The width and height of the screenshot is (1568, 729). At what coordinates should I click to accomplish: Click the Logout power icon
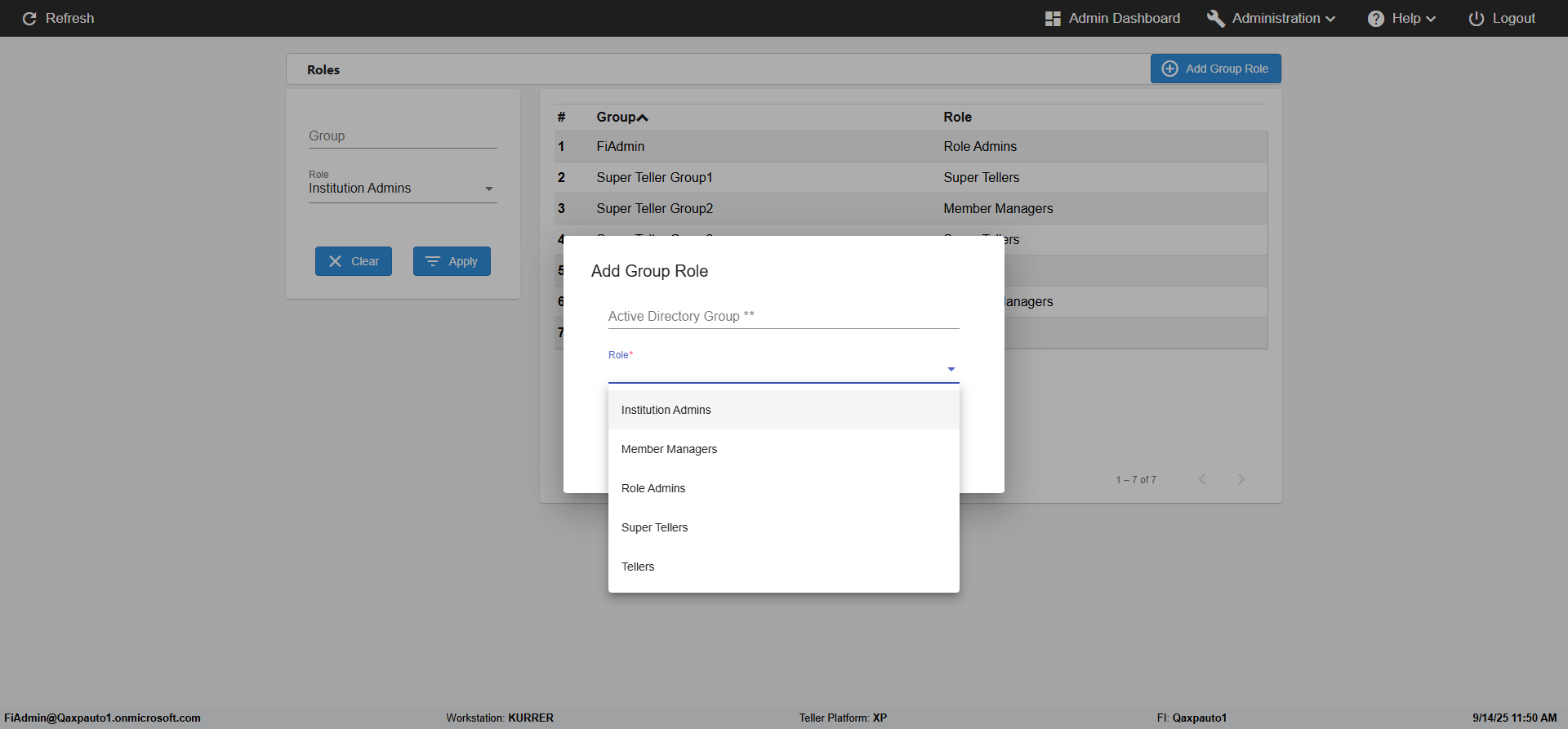coord(1476,19)
